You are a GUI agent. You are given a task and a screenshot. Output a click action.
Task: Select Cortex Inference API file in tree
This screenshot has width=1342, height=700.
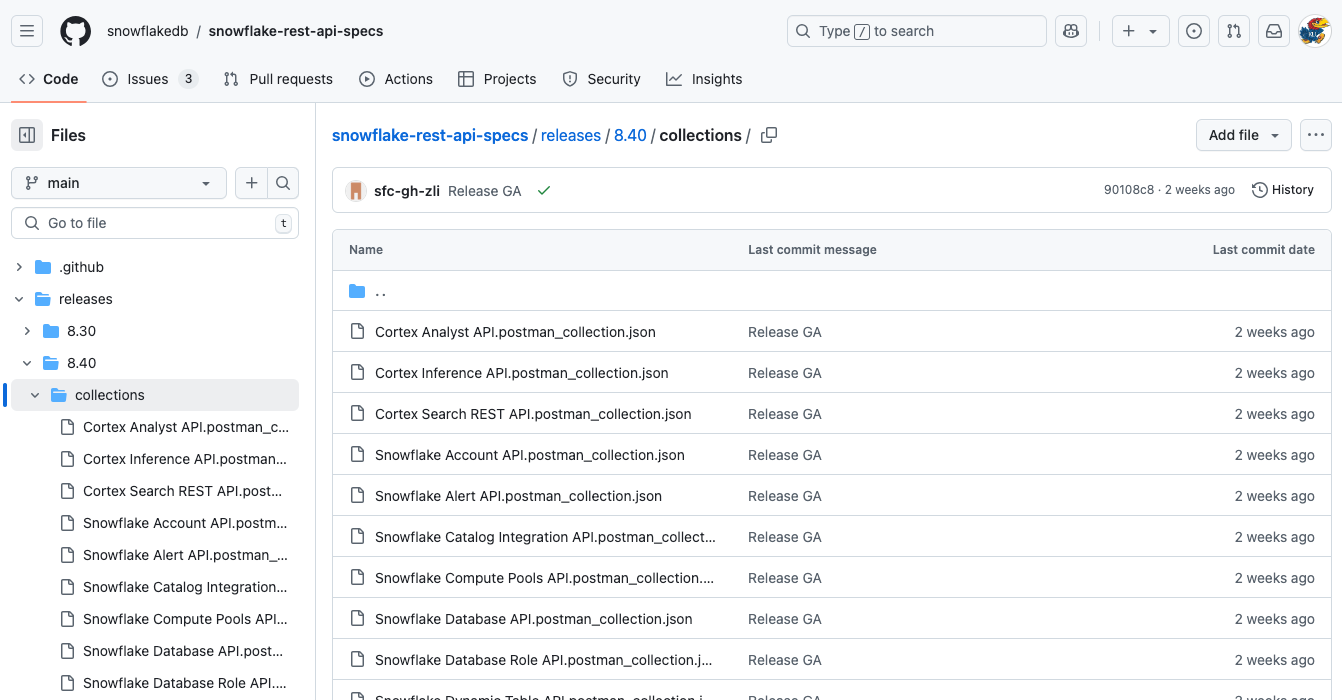click(x=185, y=459)
